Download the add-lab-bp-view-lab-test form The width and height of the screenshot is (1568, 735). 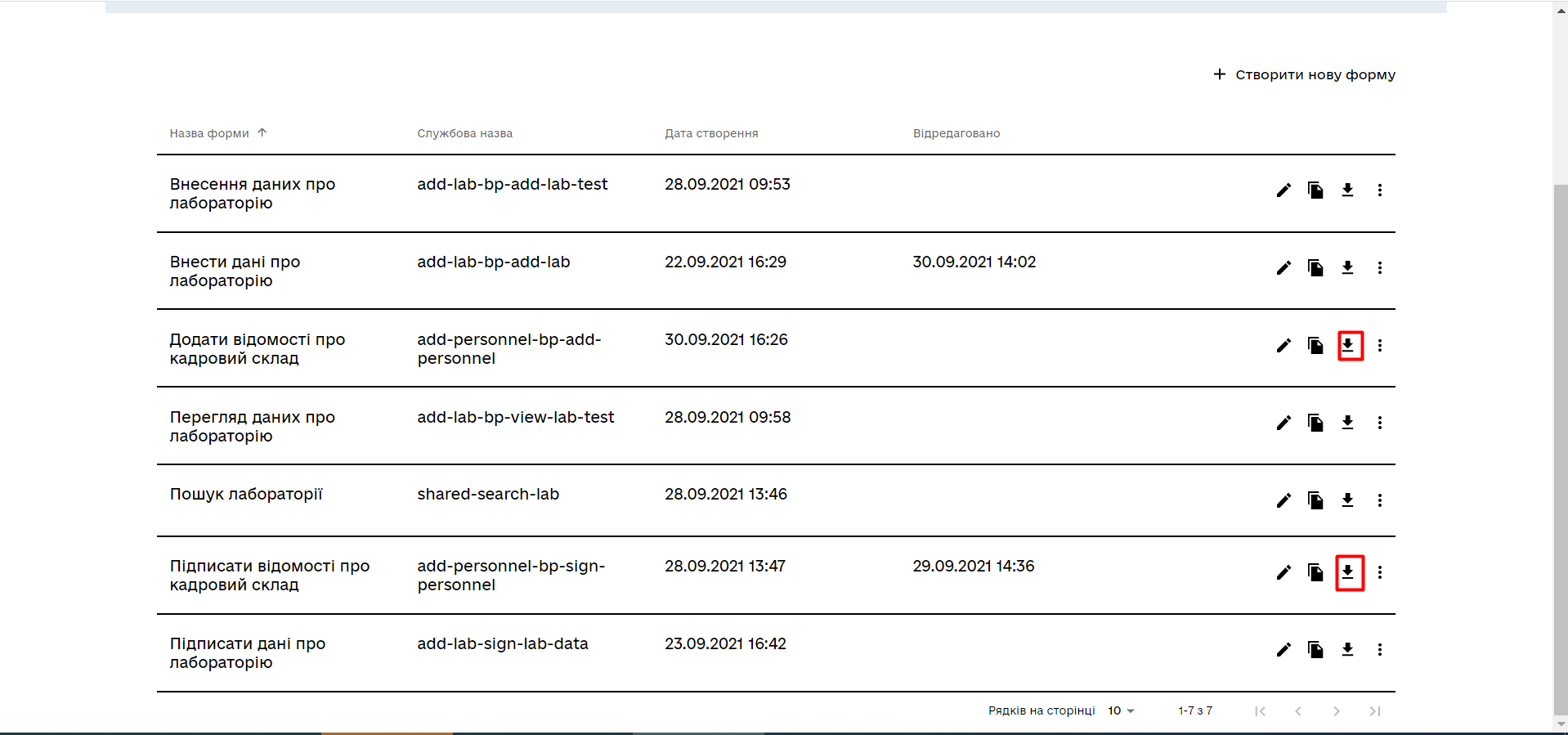coord(1347,423)
